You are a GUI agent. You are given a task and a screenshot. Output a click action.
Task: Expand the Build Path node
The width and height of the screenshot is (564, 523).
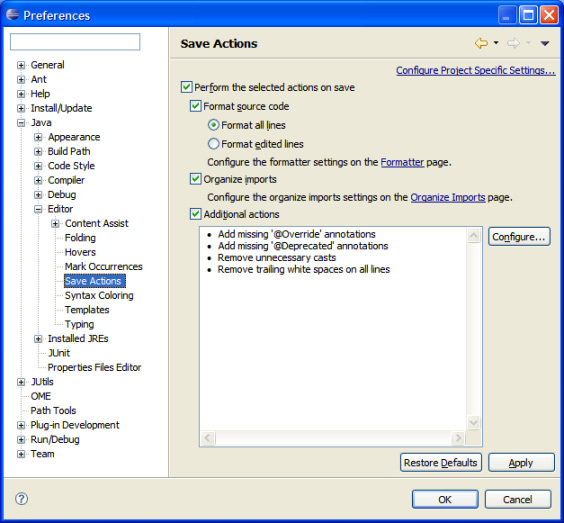click(38, 151)
